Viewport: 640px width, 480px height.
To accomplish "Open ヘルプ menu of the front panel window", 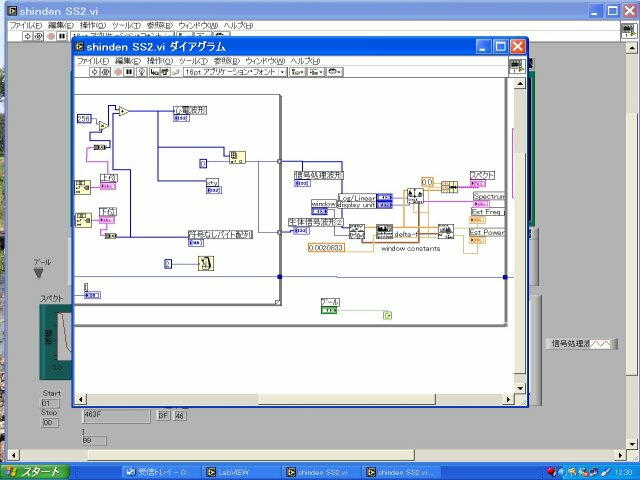I will [x=238, y=25].
